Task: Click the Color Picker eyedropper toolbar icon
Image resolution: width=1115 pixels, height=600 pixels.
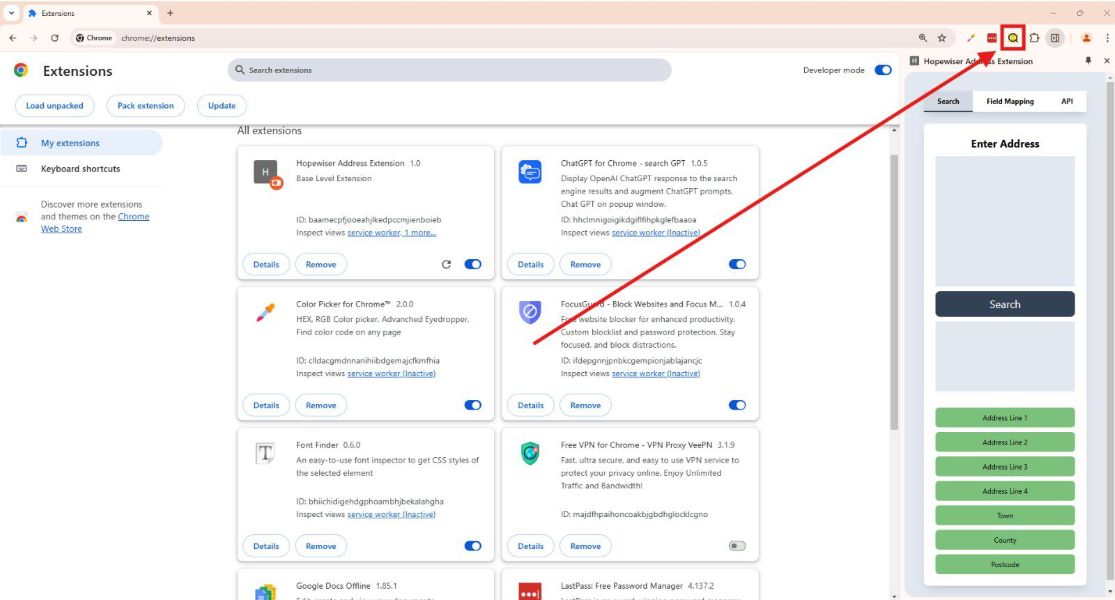Action: [x=970, y=38]
